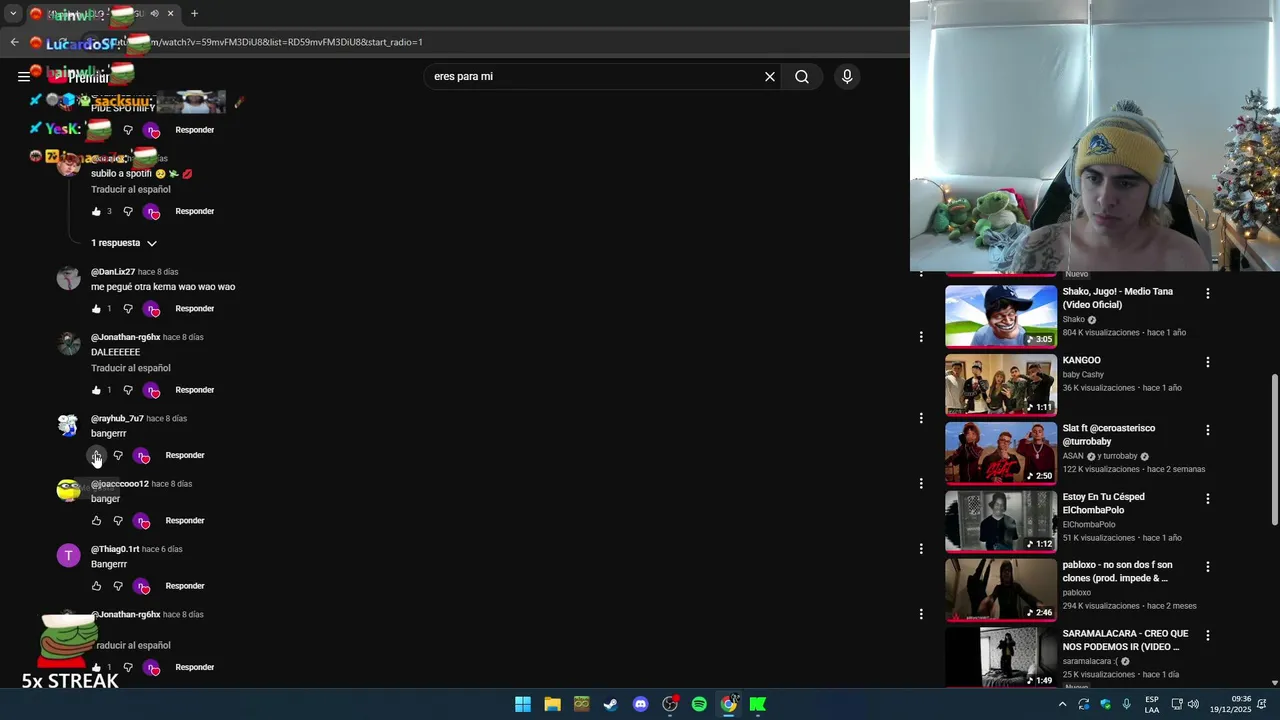Open 'pabloxo - no son dos f son clones' title

tap(1117, 572)
